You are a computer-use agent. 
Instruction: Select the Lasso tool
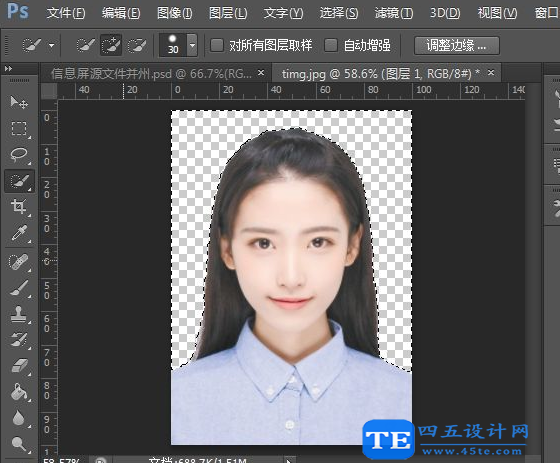pos(19,155)
